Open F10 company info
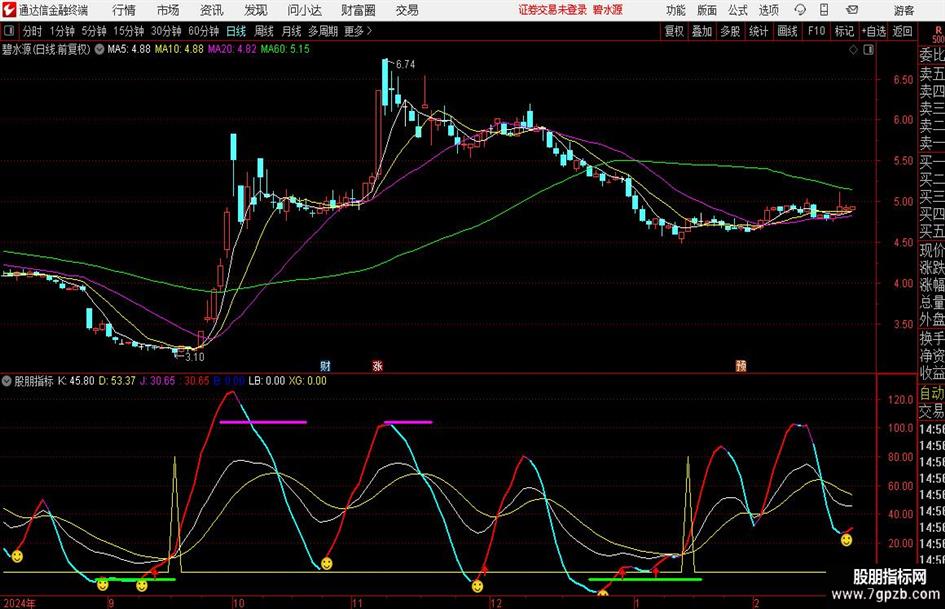The height and width of the screenshot is (609, 945). click(816, 31)
